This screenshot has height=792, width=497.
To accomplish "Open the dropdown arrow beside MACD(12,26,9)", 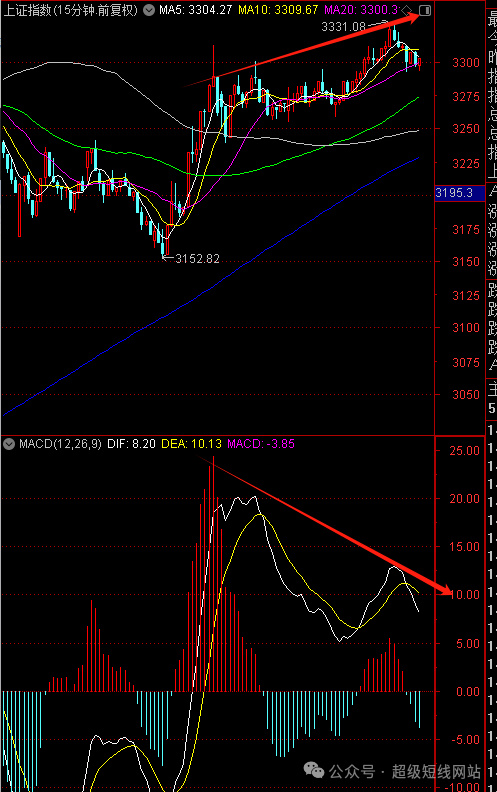I will pyautogui.click(x=9, y=444).
